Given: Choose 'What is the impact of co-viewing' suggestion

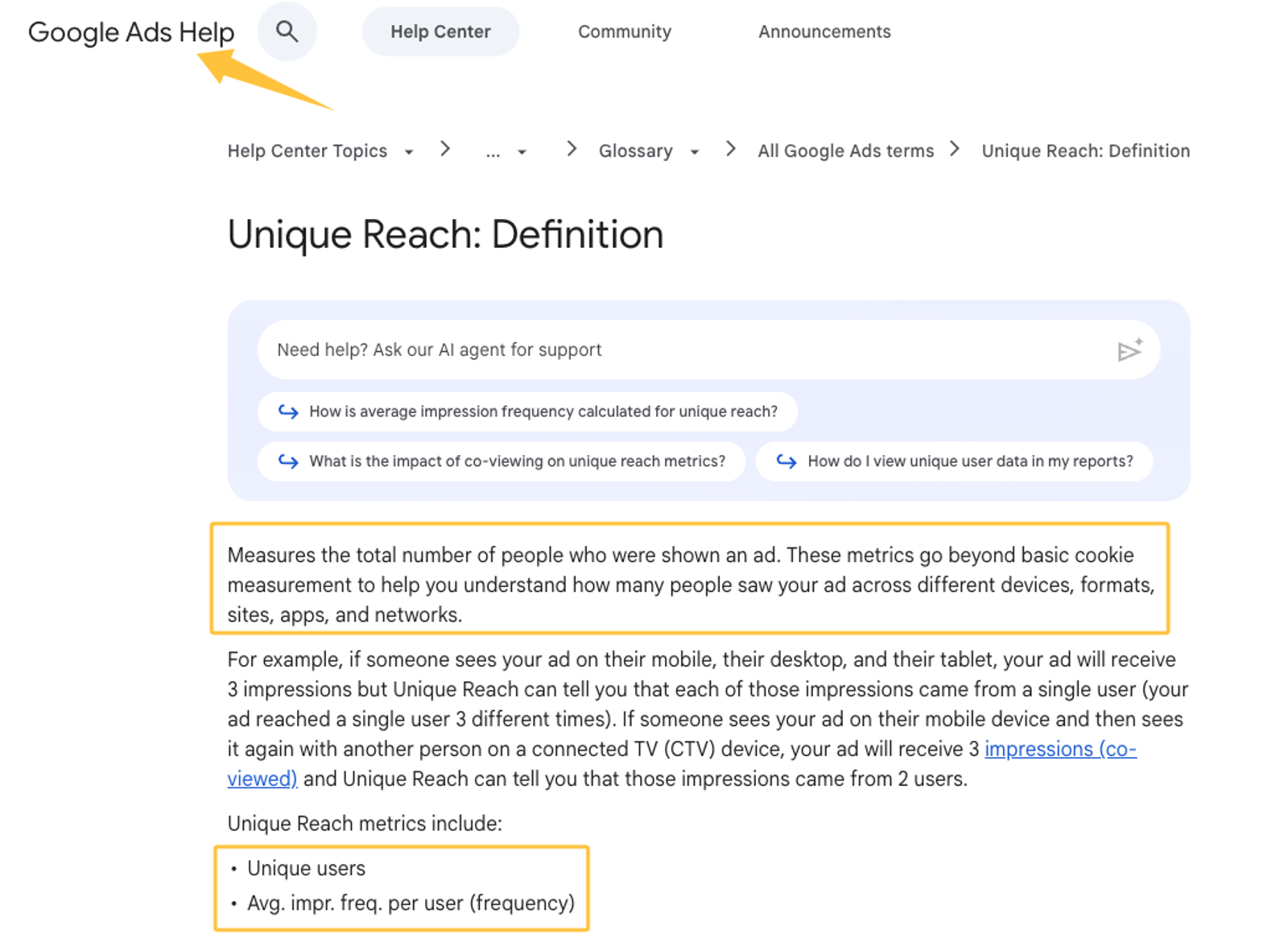Looking at the screenshot, I should click(502, 461).
